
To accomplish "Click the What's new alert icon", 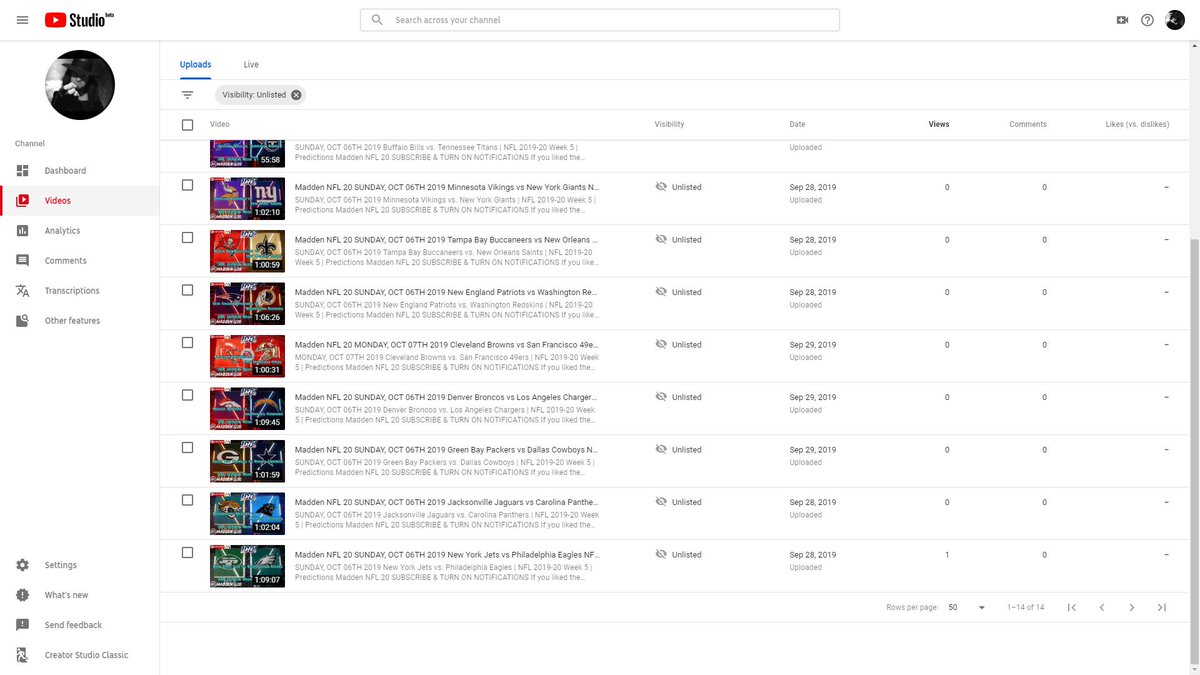I will 22,595.
